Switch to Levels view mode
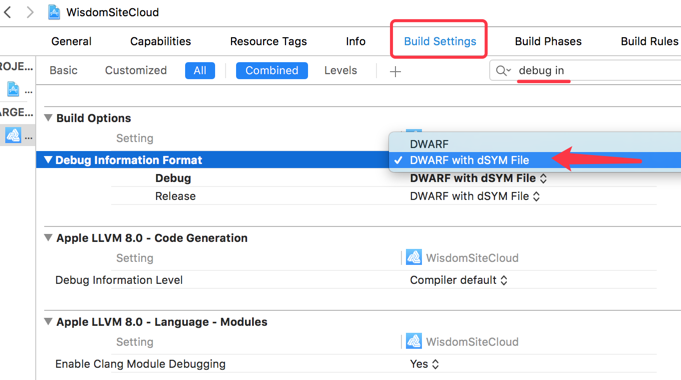The image size is (681, 380). pos(340,70)
